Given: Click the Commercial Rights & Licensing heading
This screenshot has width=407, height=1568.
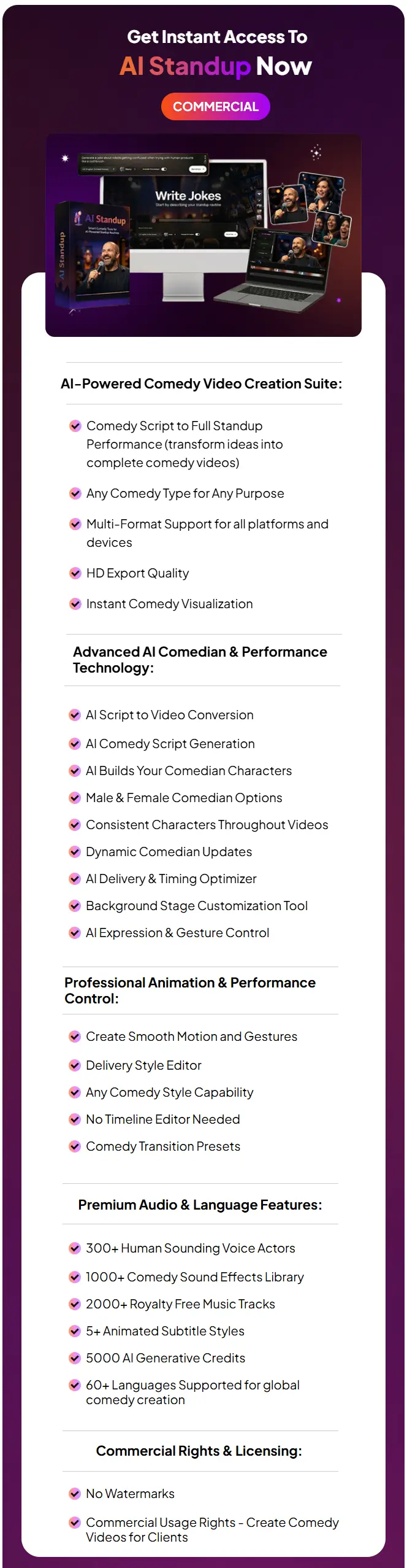Looking at the screenshot, I should [x=199, y=1451].
